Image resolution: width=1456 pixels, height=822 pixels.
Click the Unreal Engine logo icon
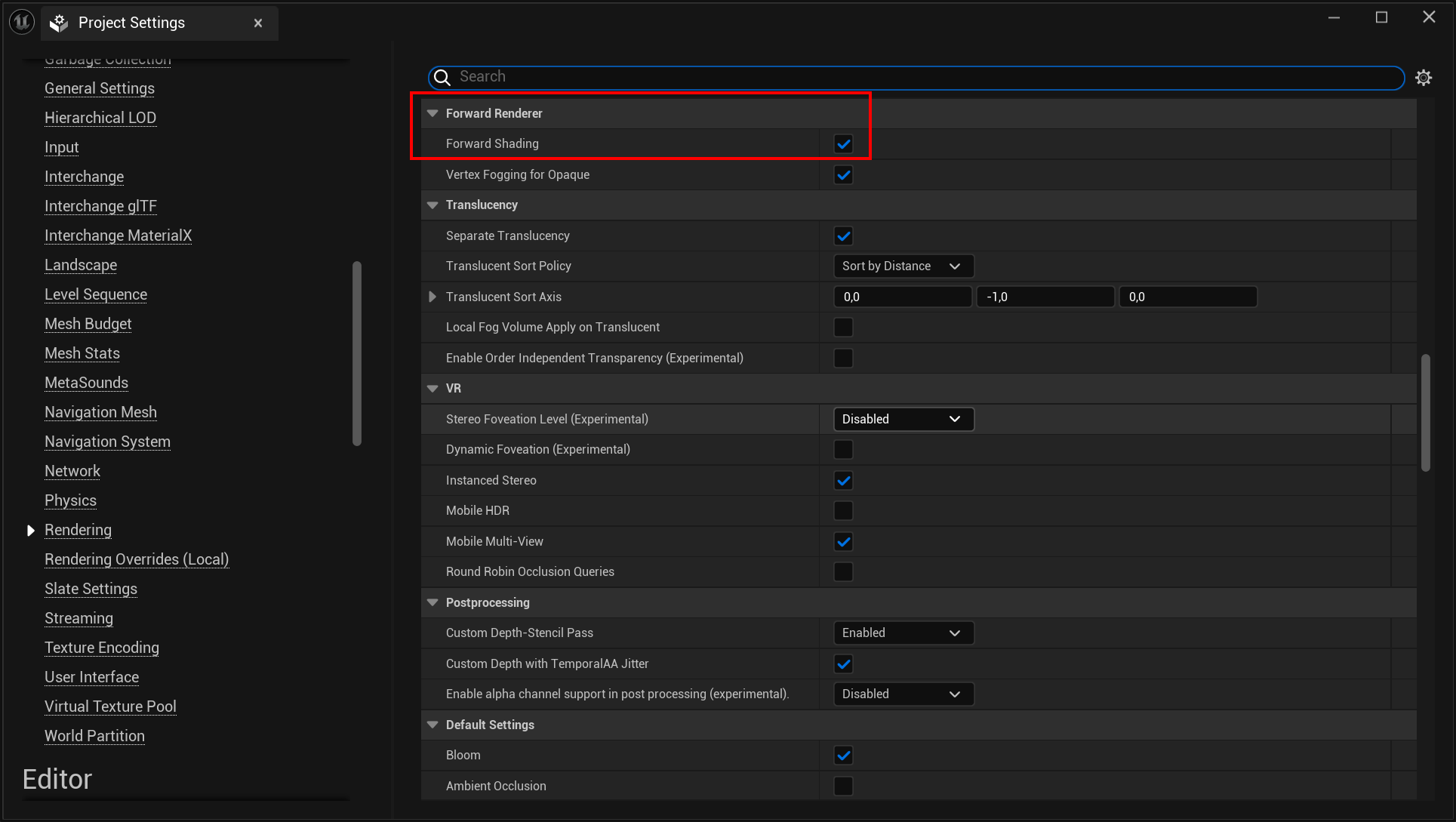tap(20, 21)
